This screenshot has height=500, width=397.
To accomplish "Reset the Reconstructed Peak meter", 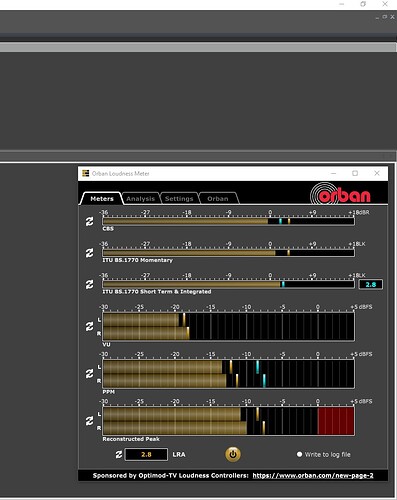I will (x=89, y=421).
